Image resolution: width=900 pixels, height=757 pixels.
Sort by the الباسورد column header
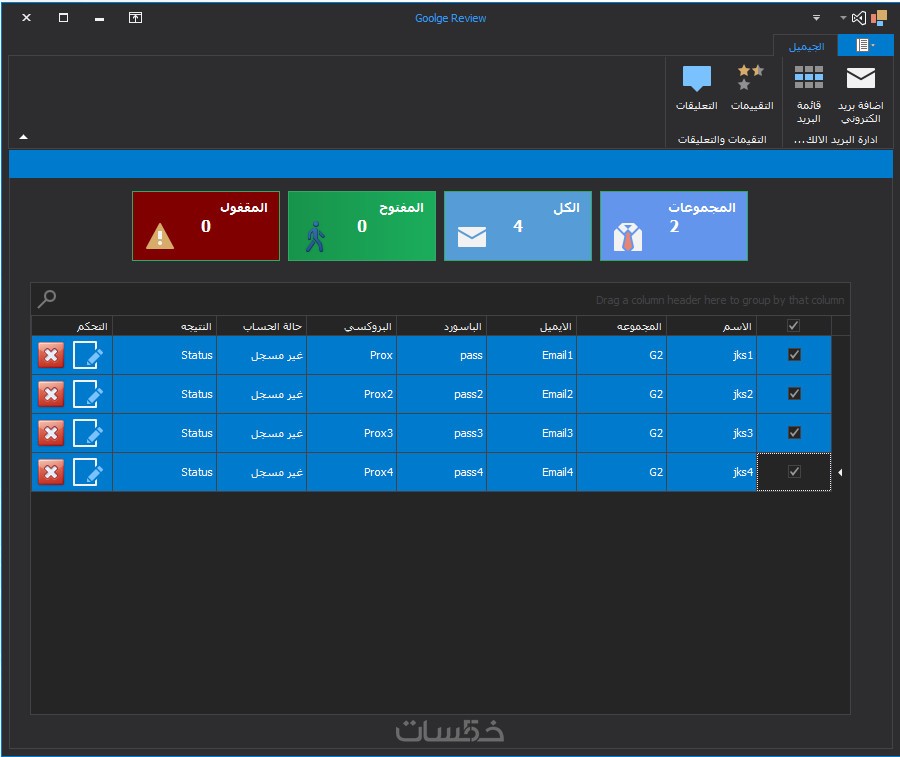[x=441, y=326]
